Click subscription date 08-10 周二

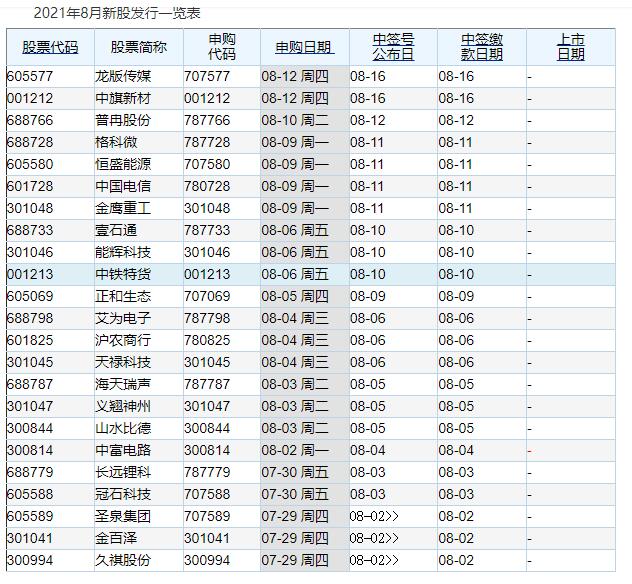(295, 121)
